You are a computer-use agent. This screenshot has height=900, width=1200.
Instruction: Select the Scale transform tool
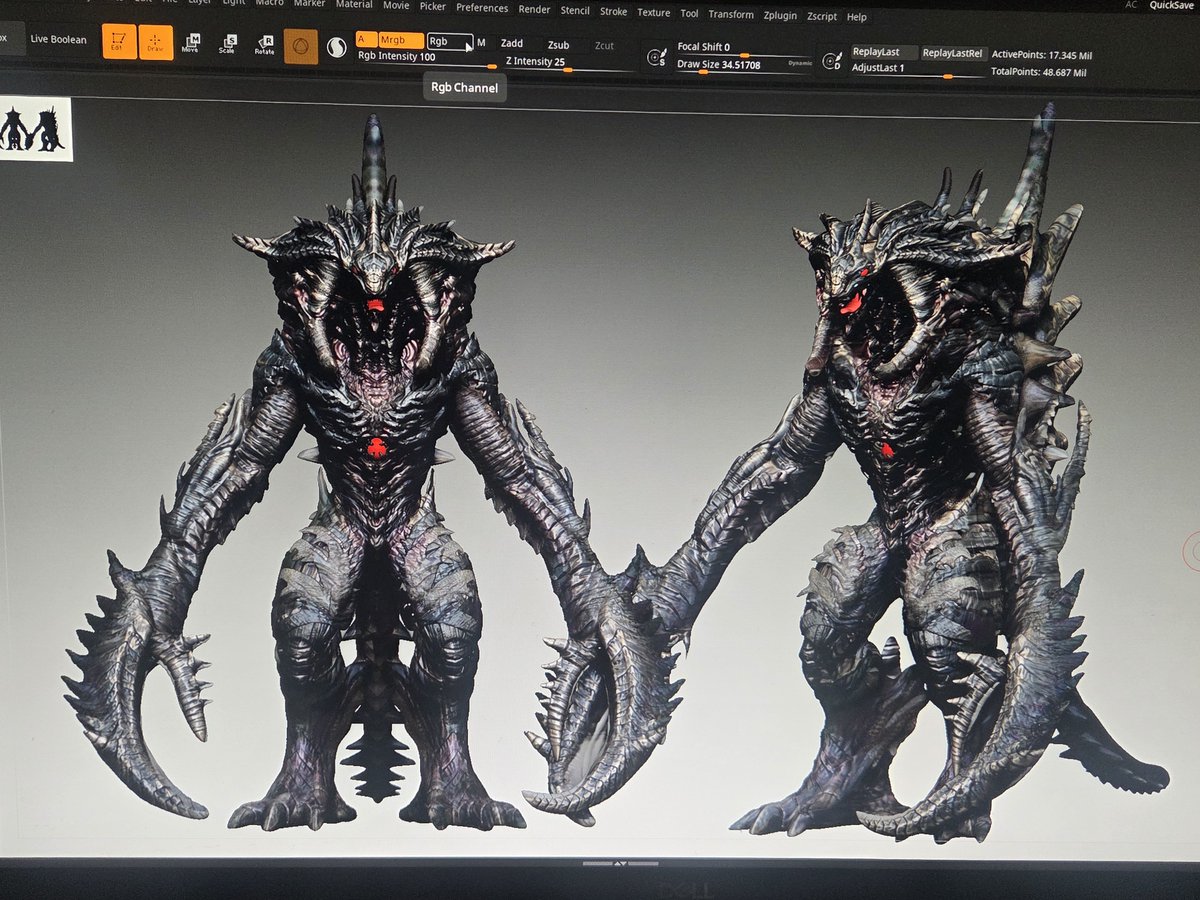227,43
